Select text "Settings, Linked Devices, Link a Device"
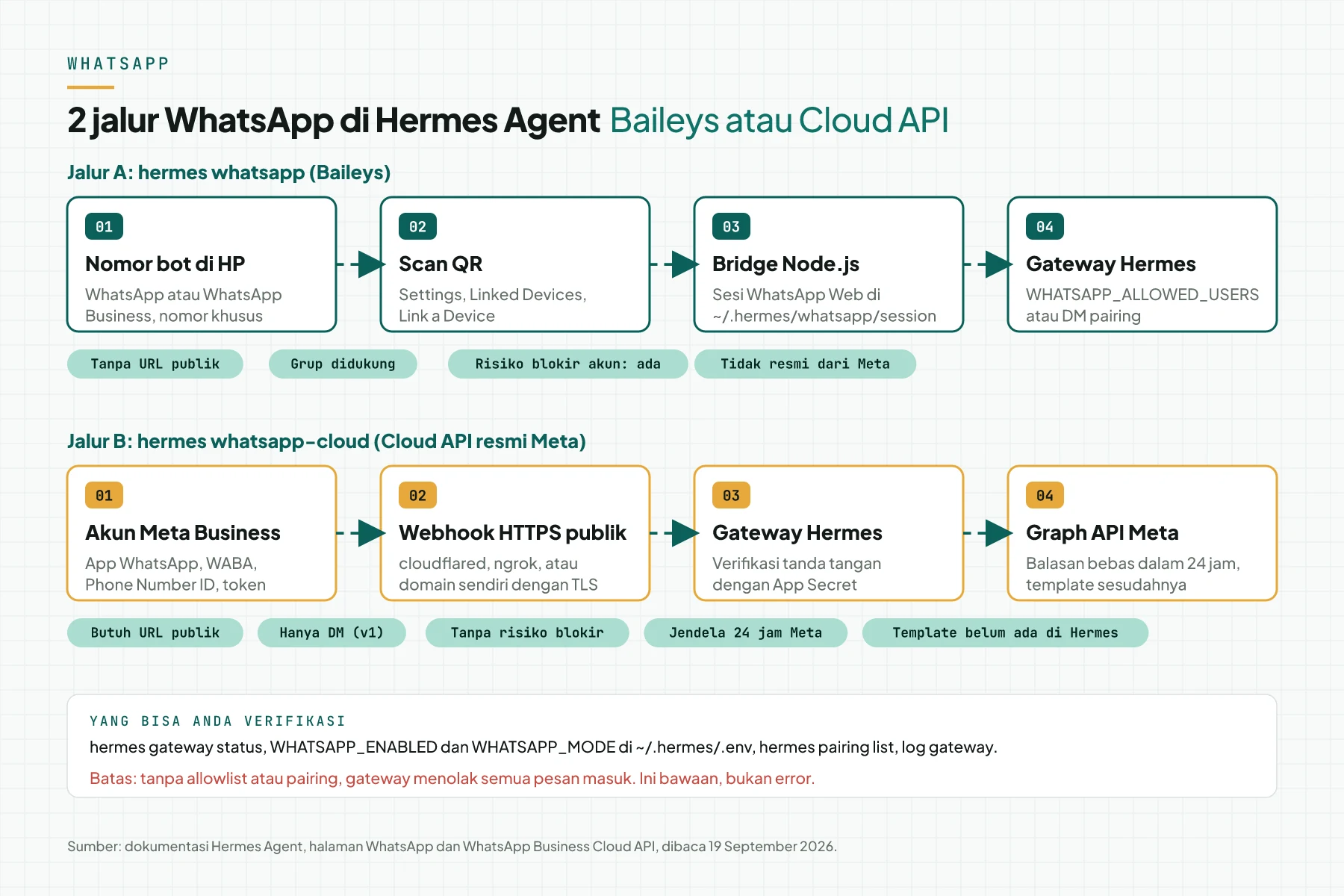Screen dimensions: 1344x896 [493, 305]
